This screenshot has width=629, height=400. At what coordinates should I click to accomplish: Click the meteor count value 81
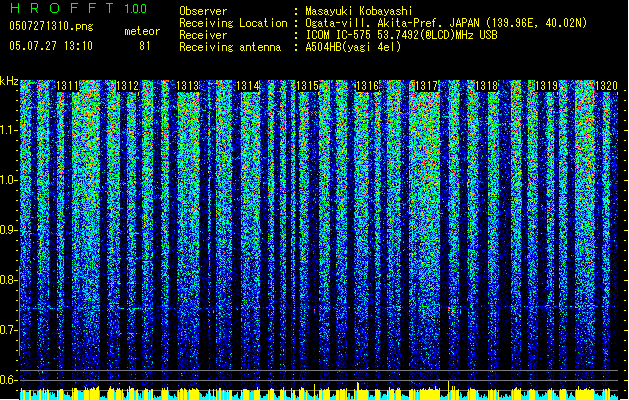pos(145,46)
